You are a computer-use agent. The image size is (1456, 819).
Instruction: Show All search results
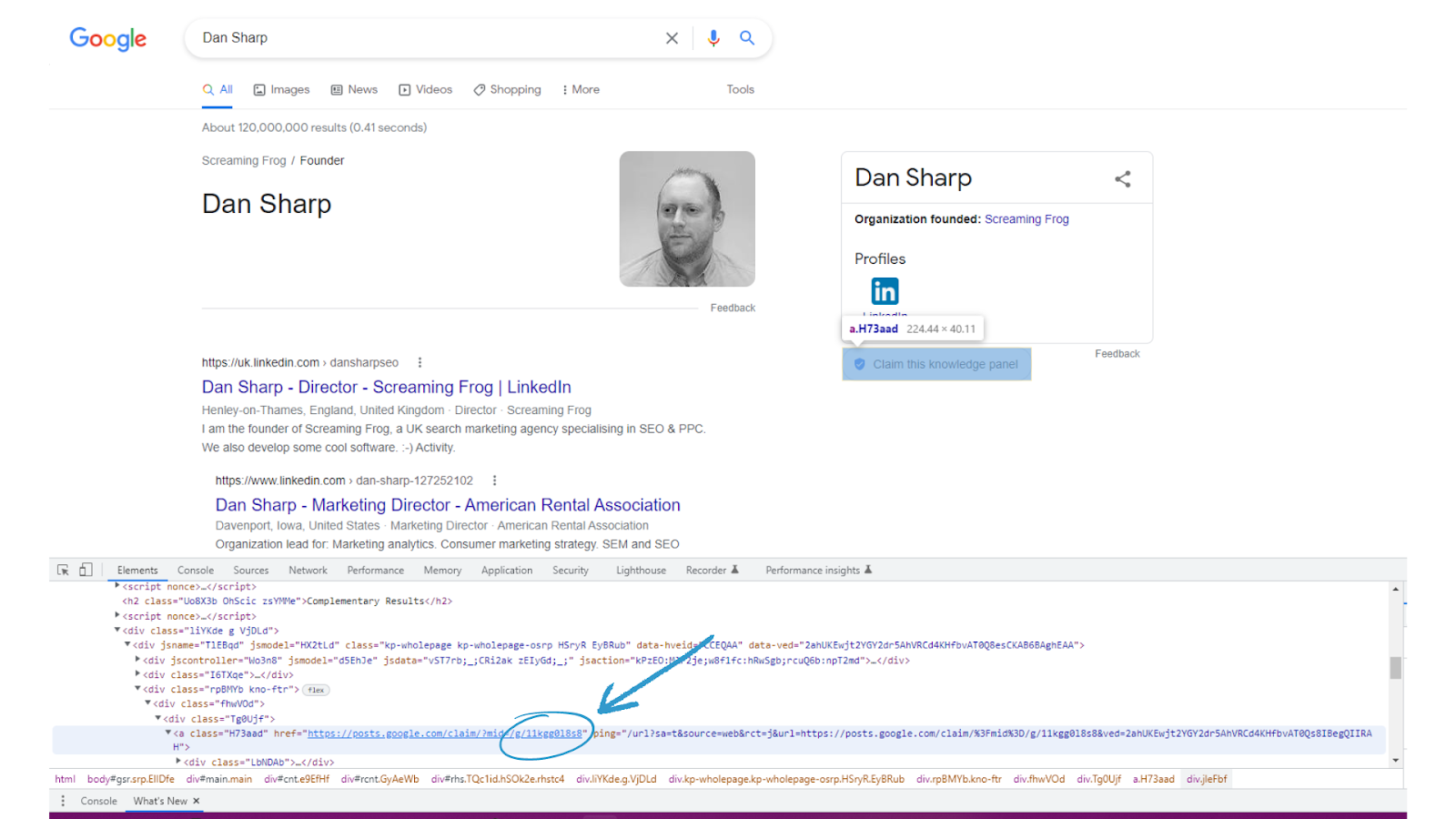click(x=217, y=89)
